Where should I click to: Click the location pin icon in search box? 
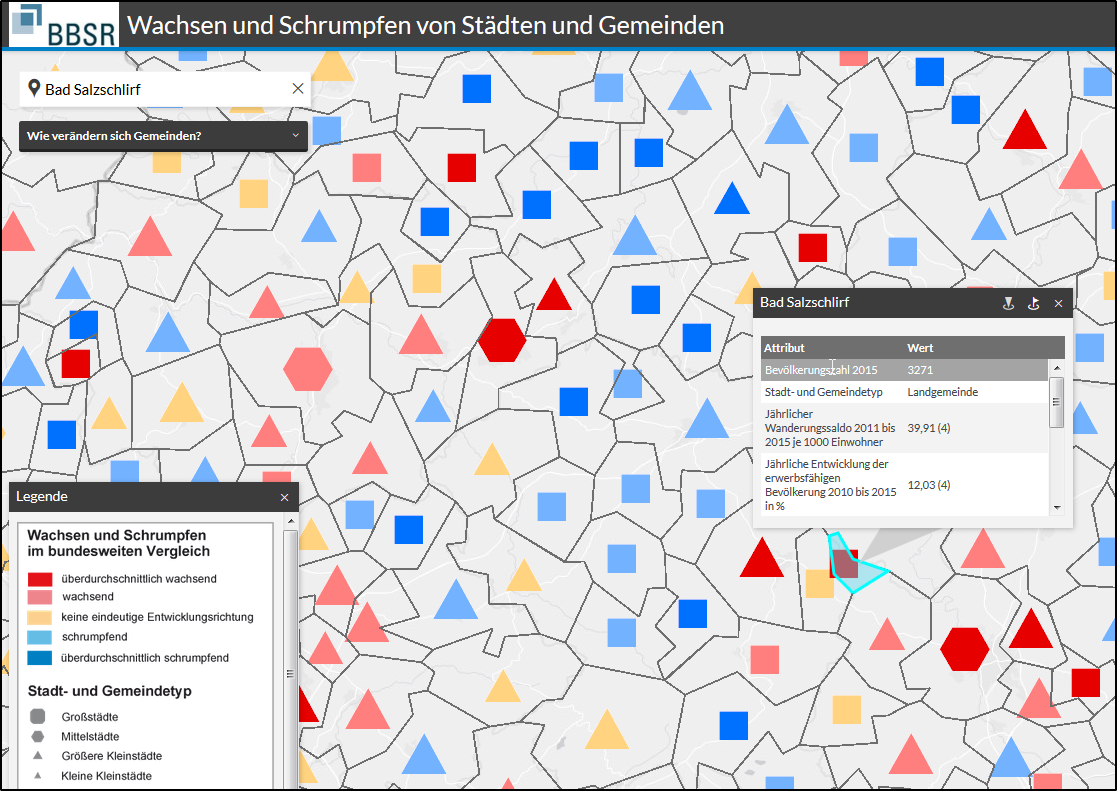tap(34, 89)
